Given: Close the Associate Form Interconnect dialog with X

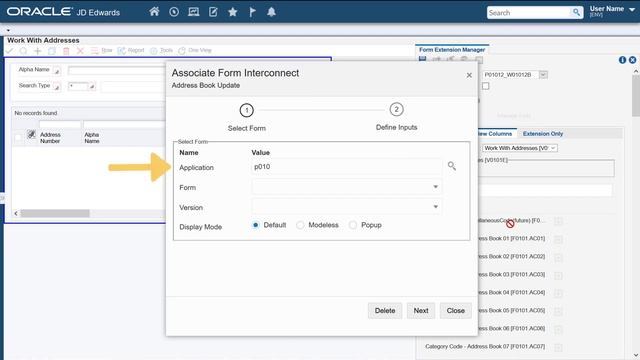Looking at the screenshot, I should (469, 75).
